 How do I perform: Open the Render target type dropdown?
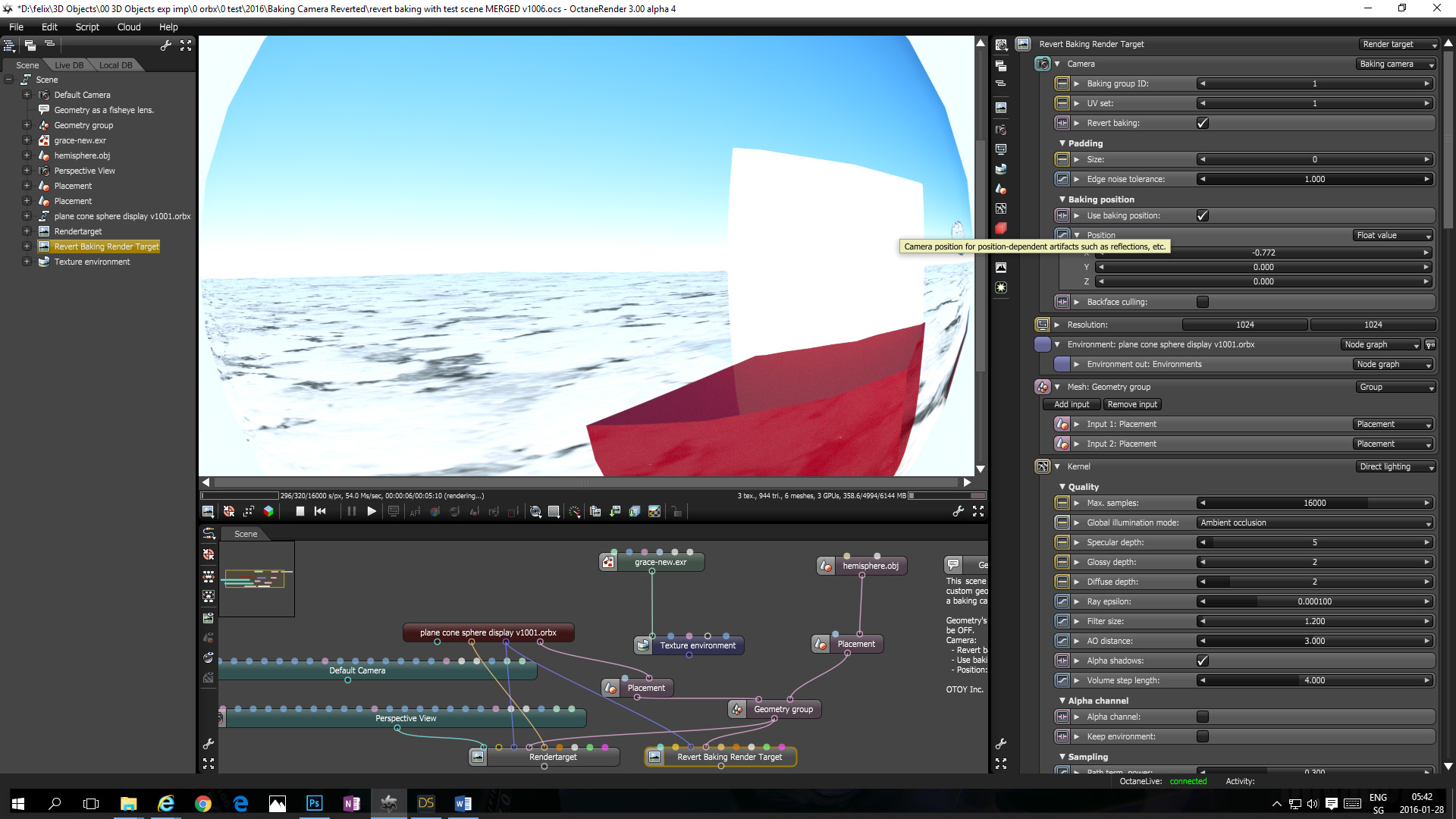click(x=1398, y=44)
